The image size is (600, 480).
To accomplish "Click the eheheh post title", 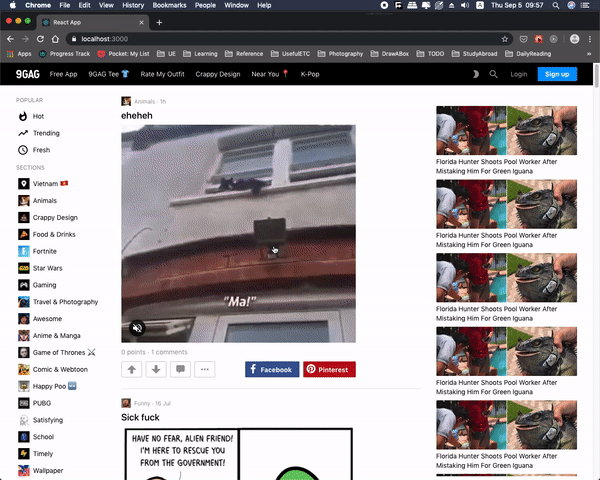I will pos(137,116).
